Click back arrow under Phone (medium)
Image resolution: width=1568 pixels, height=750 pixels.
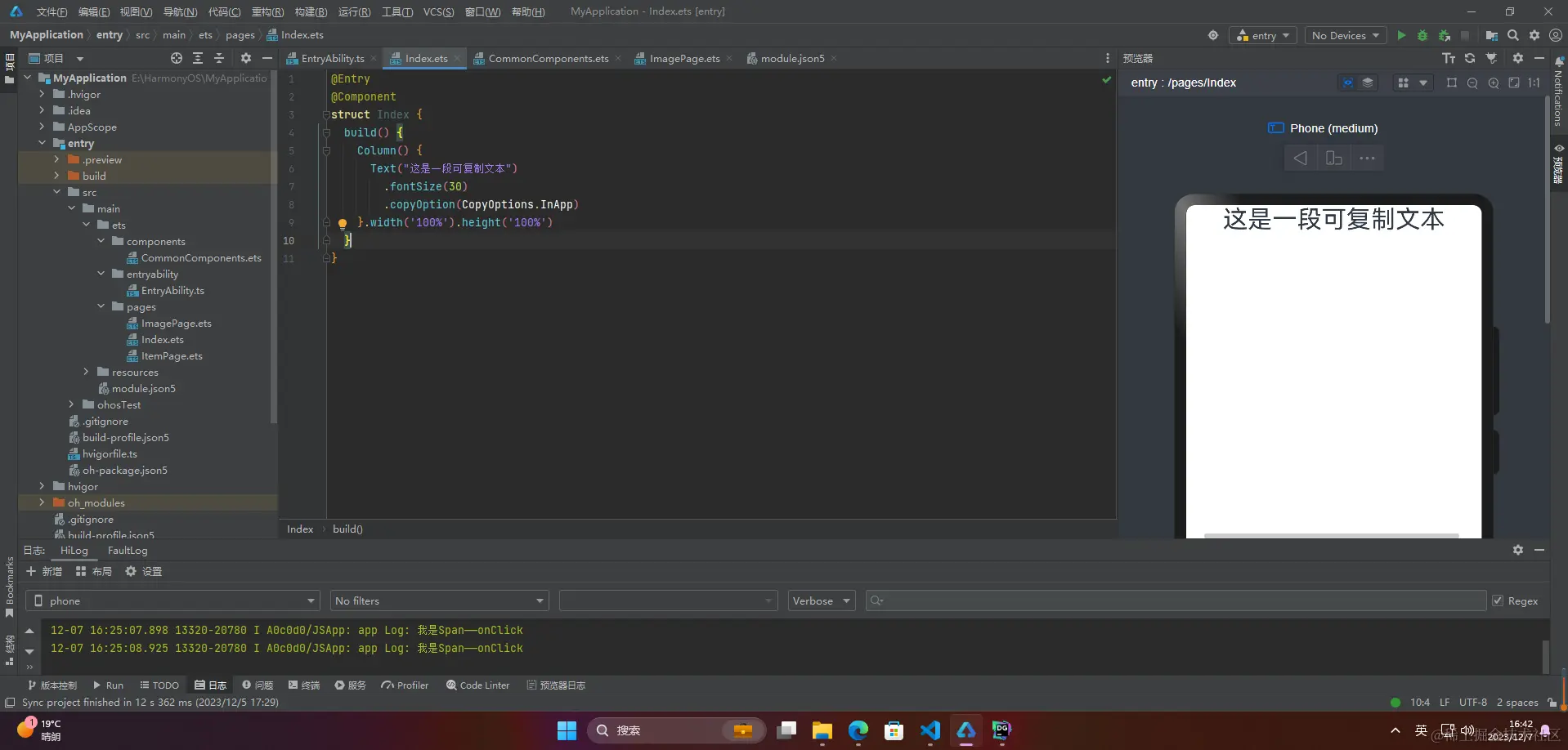coord(1301,158)
